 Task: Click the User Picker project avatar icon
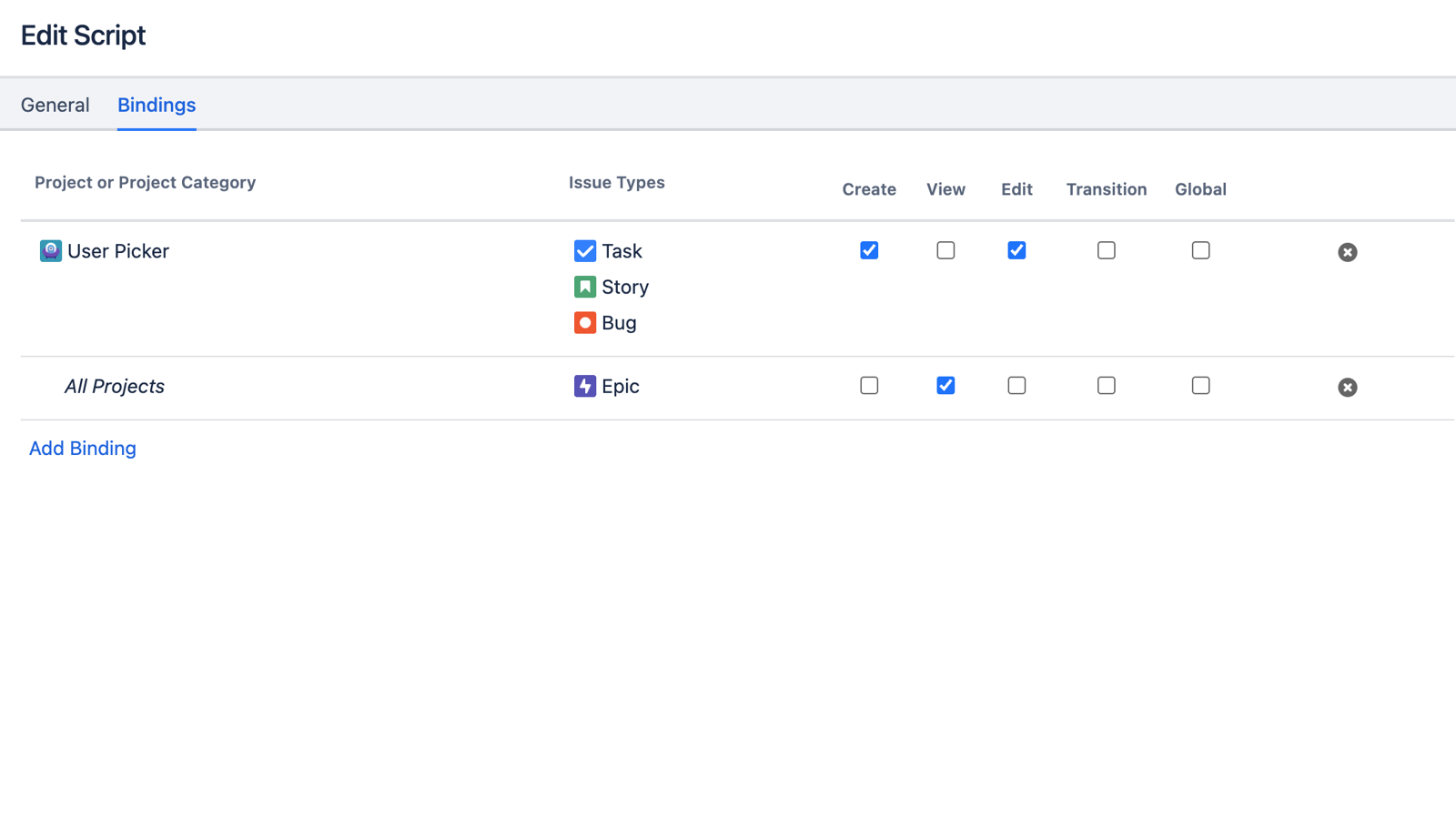click(x=51, y=251)
